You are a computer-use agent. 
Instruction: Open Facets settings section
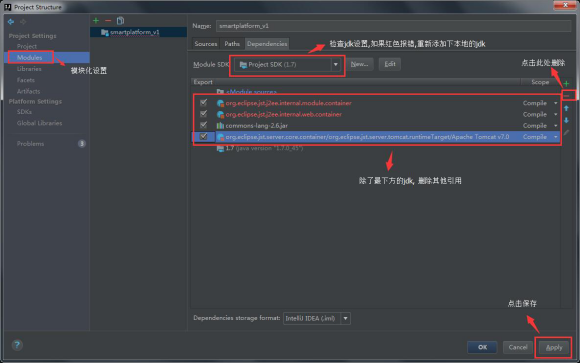[26, 80]
